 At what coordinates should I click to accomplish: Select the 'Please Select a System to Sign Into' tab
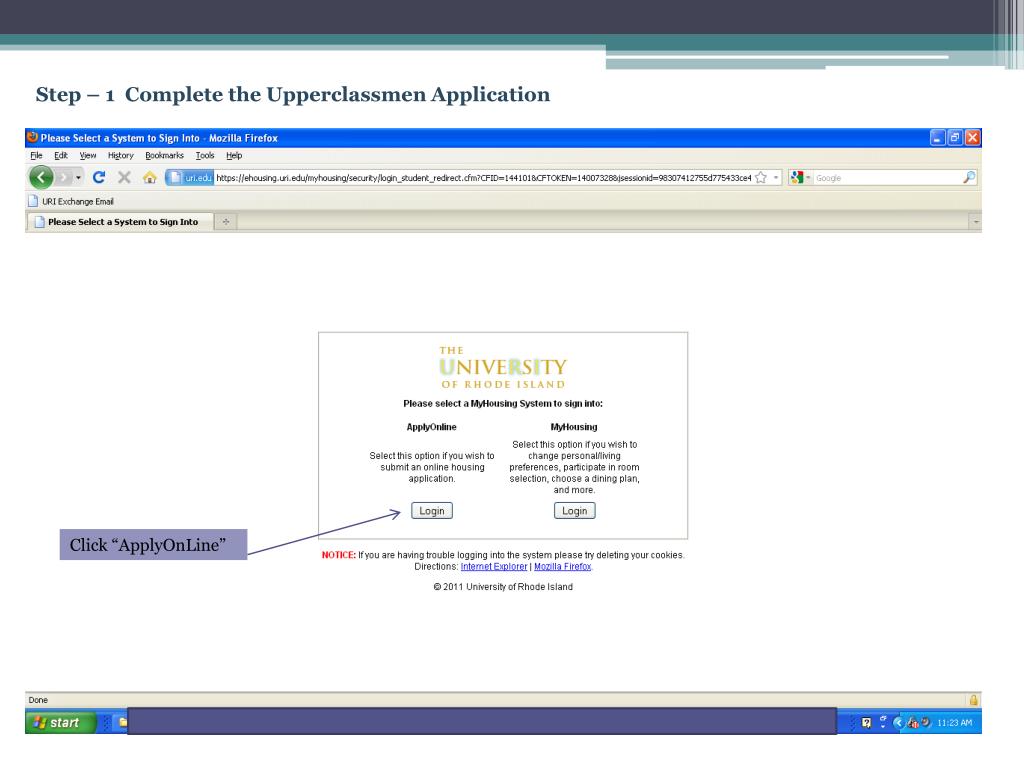click(x=120, y=222)
